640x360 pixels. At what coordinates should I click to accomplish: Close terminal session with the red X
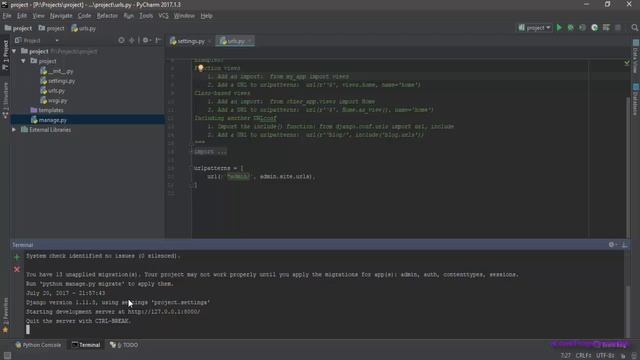point(17,269)
